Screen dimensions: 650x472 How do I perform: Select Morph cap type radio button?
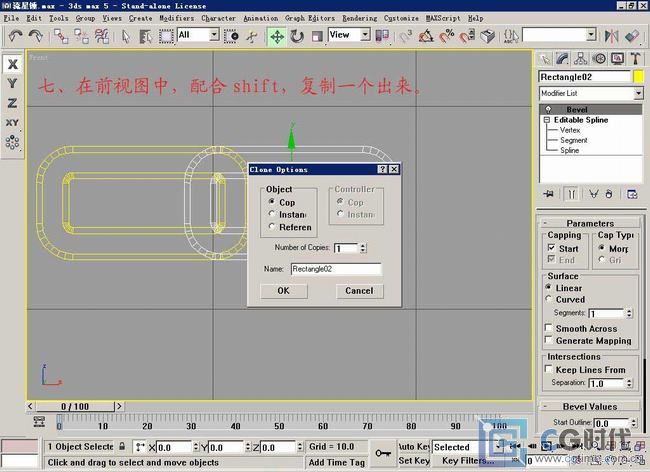[x=601, y=248]
